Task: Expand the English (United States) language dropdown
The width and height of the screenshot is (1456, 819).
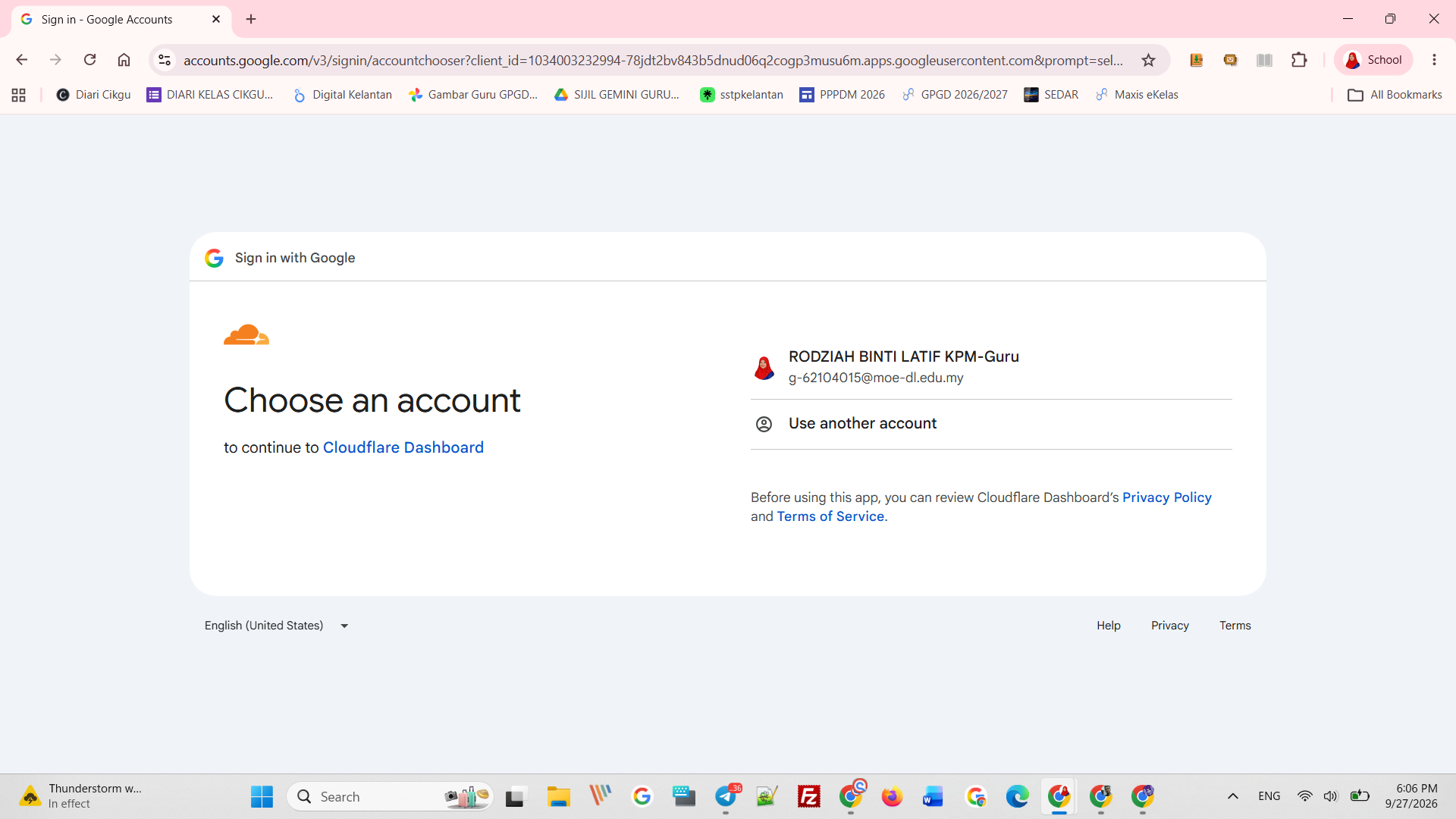Action: (x=277, y=626)
